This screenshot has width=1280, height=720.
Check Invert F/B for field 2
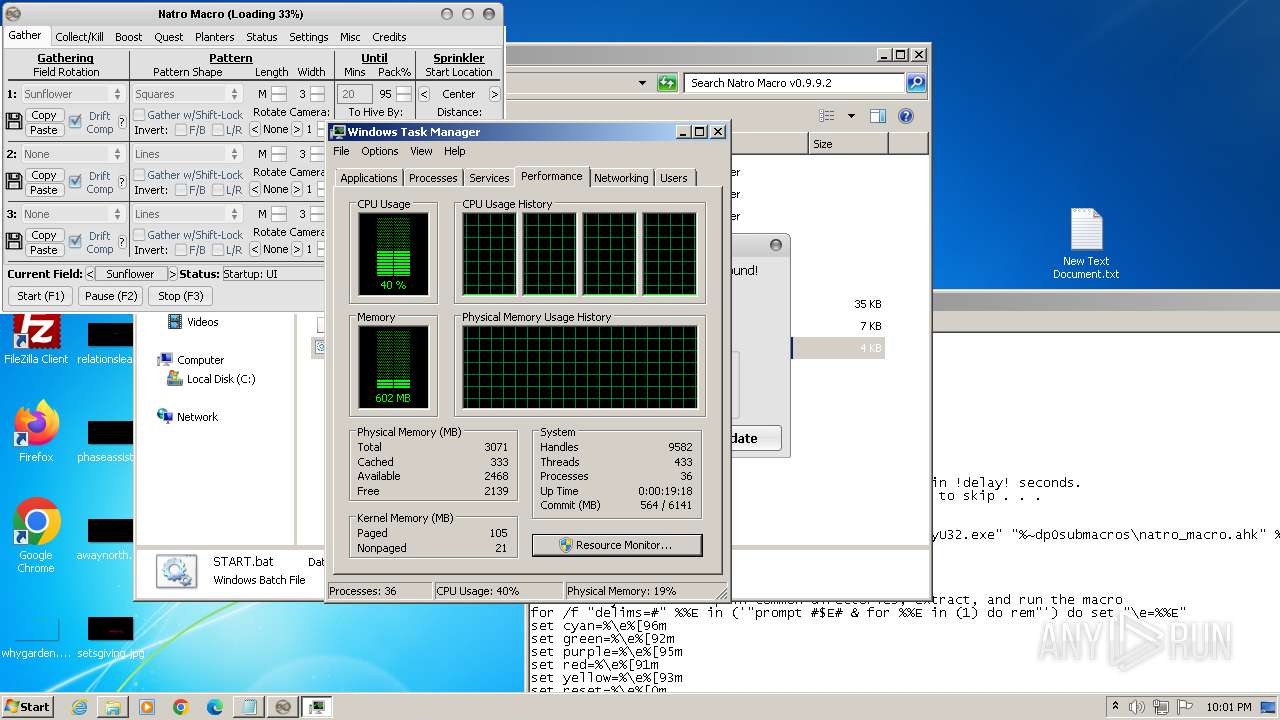coord(180,190)
